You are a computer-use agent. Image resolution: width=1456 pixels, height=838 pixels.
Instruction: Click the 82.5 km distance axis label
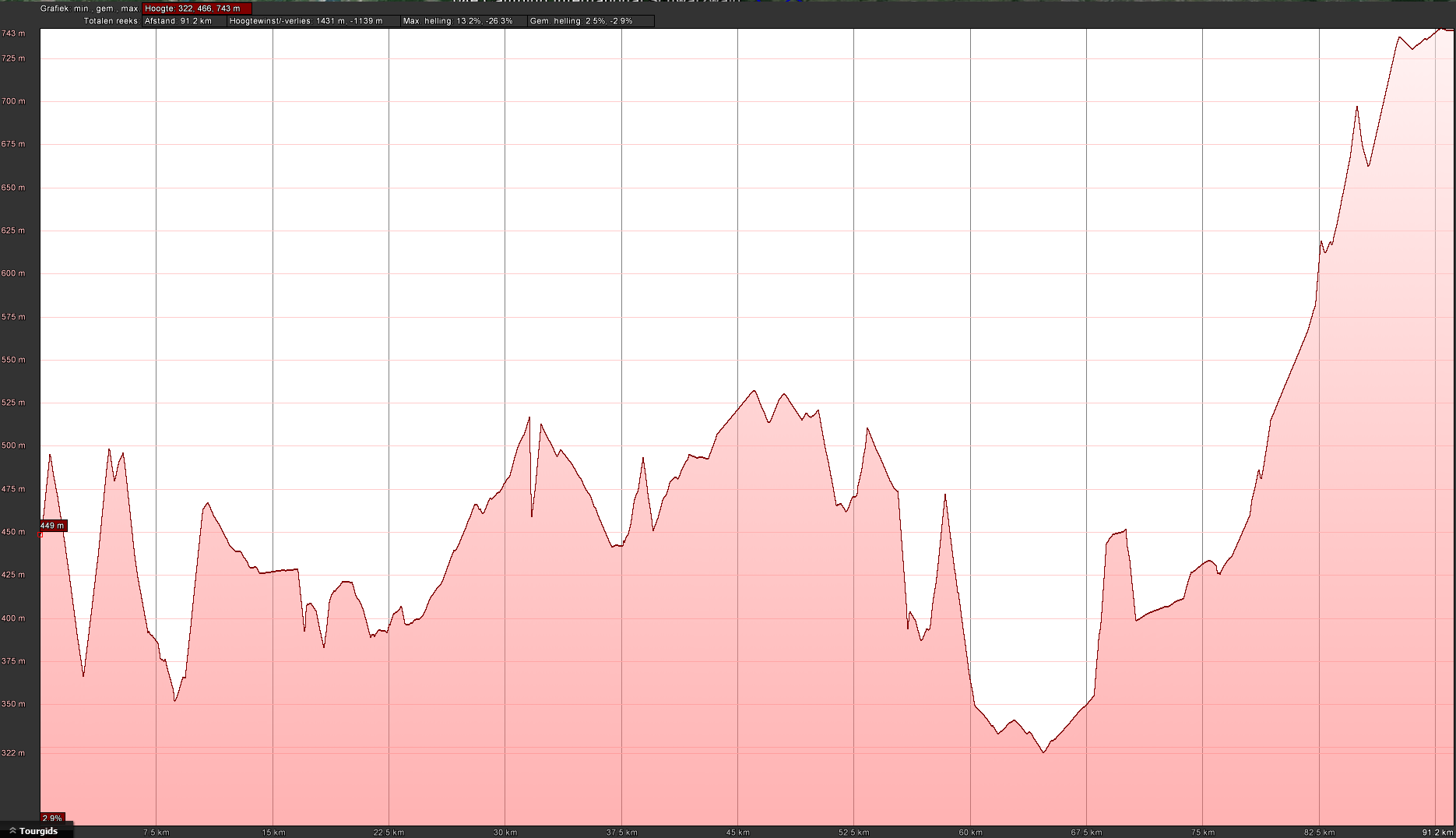(x=1319, y=832)
